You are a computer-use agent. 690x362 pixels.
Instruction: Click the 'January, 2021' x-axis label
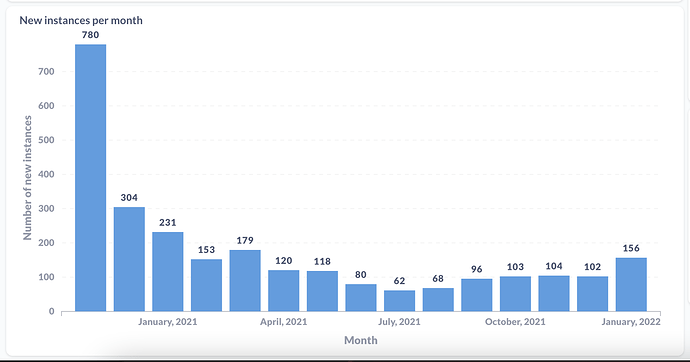tap(168, 322)
